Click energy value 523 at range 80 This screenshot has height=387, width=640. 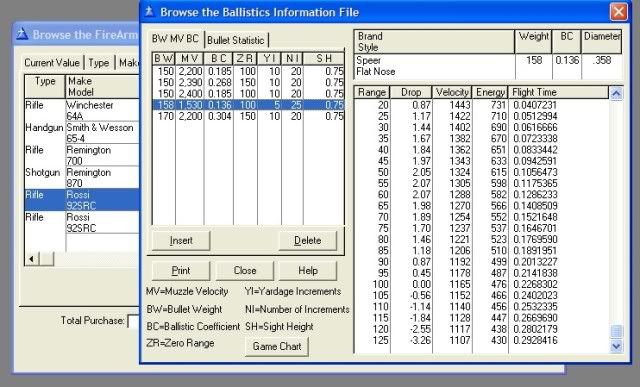click(498, 239)
